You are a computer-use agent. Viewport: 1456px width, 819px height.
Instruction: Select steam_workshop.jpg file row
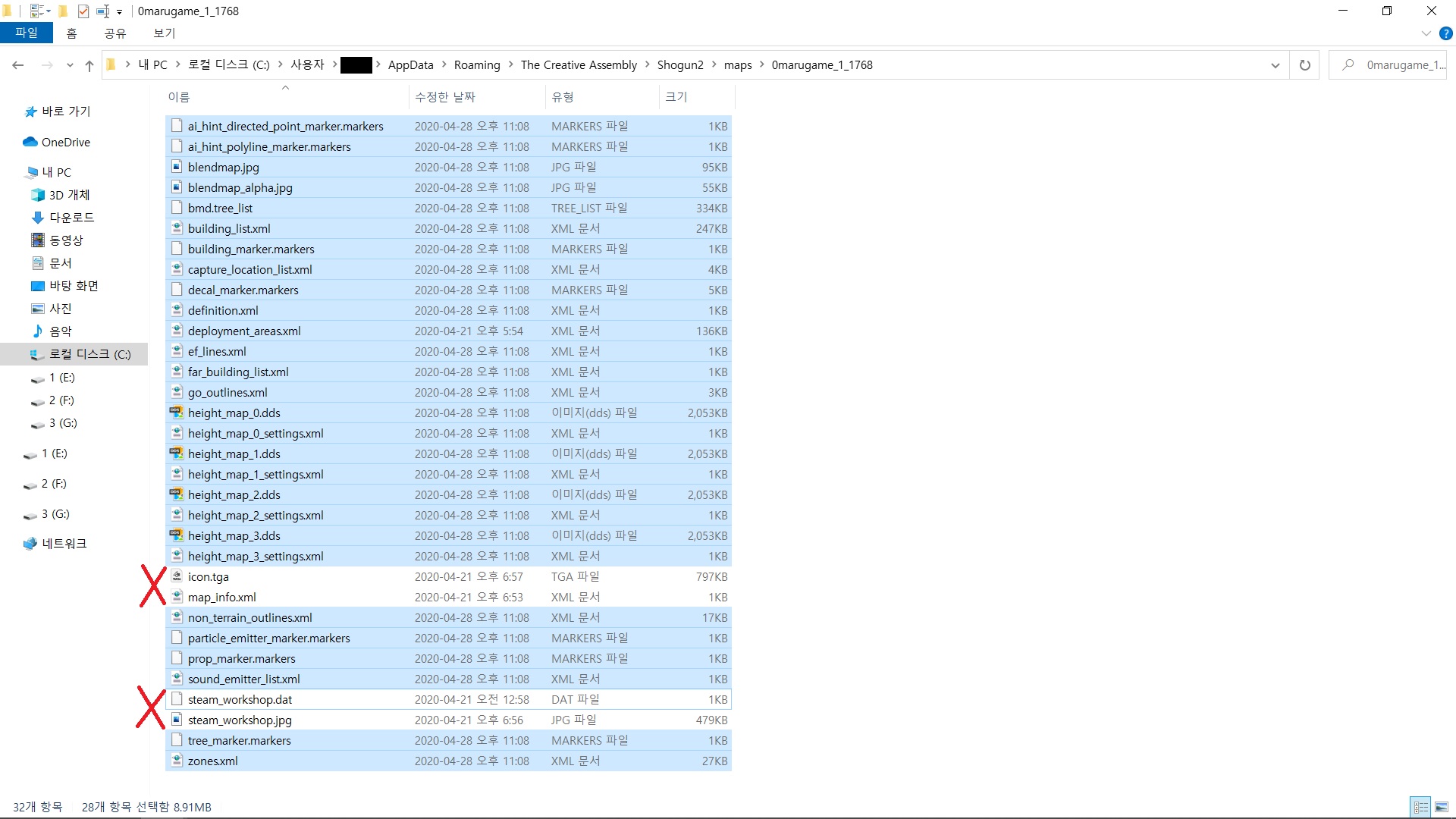[x=448, y=720]
